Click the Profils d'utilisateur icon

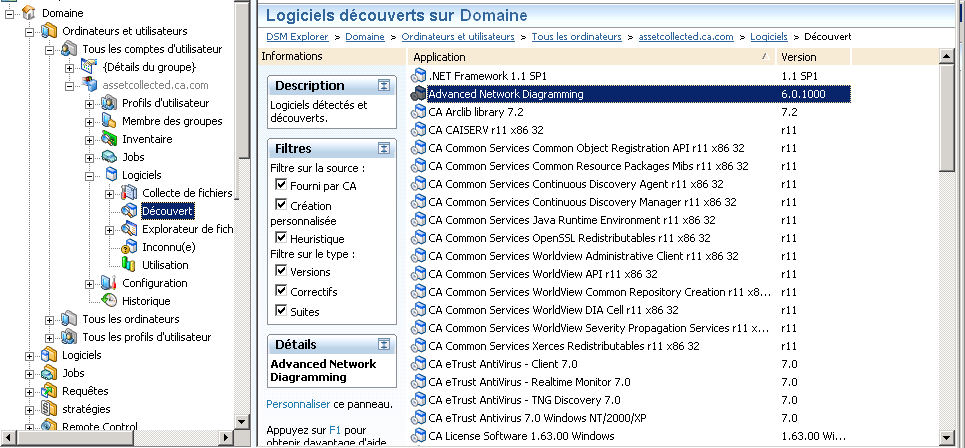[109, 103]
